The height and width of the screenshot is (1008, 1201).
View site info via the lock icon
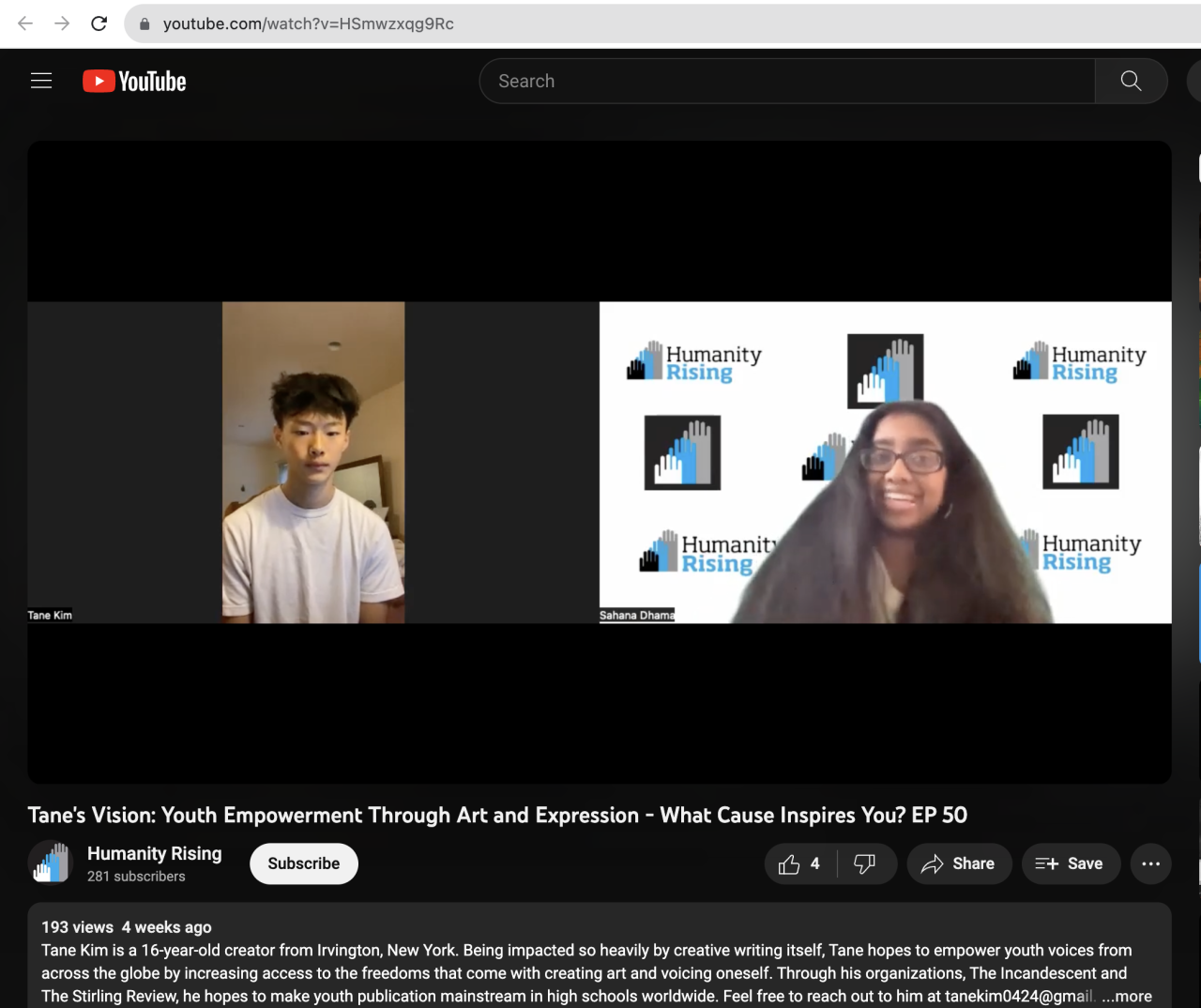point(144,24)
